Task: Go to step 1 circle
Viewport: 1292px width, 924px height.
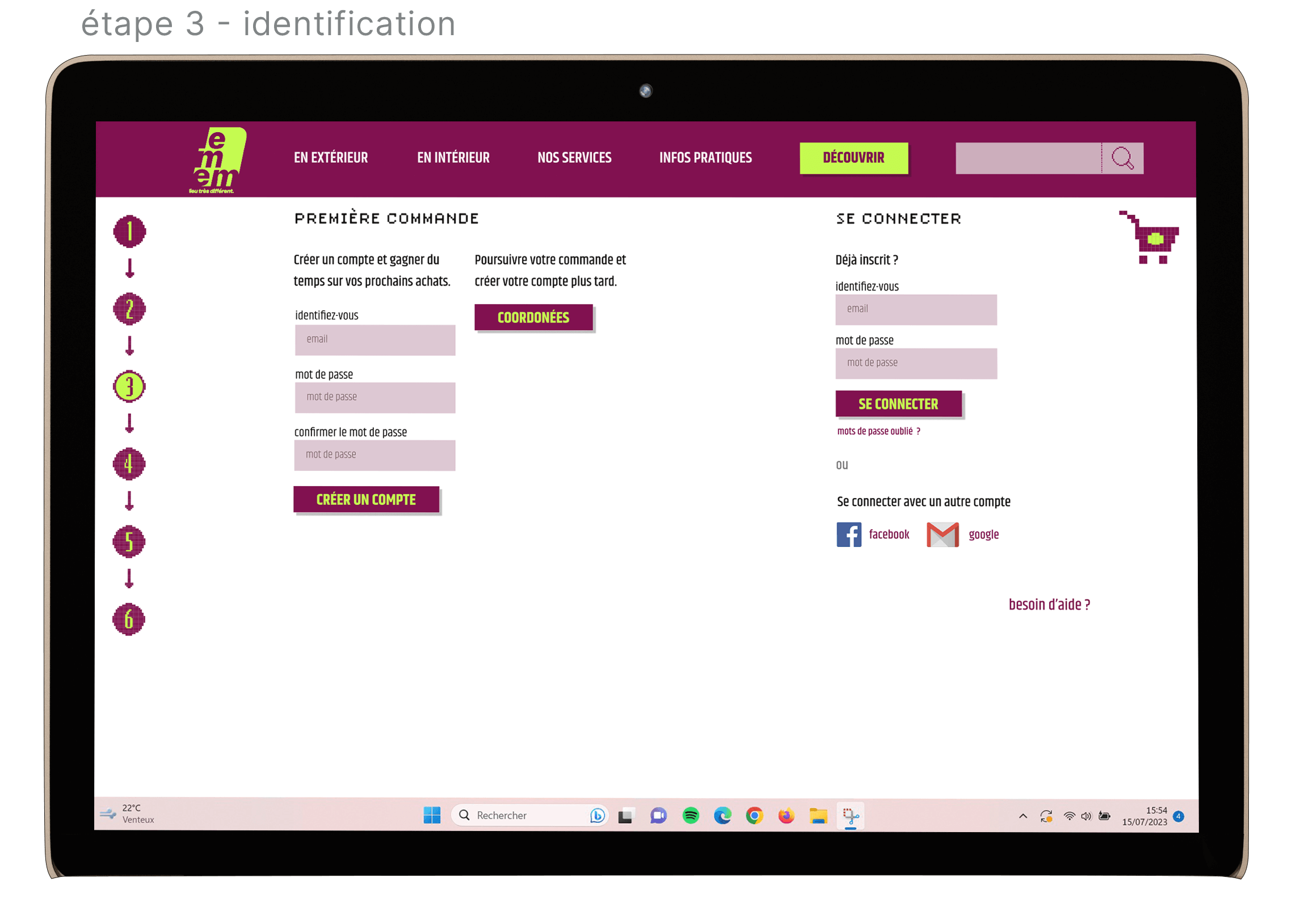Action: tap(129, 231)
